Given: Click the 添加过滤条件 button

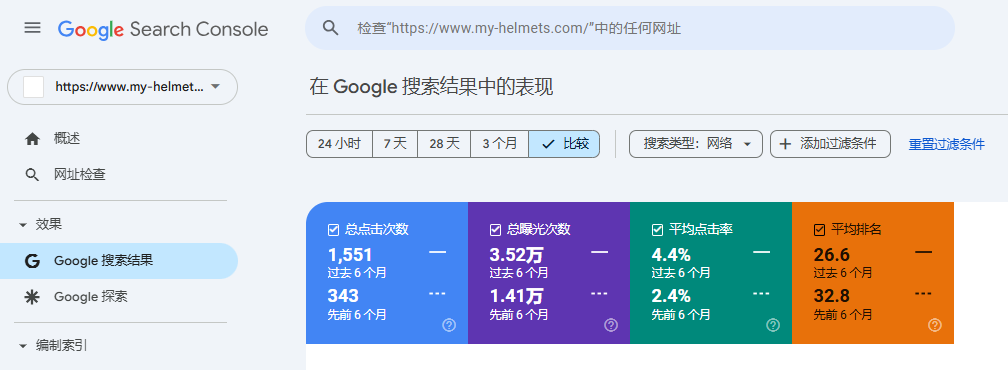Looking at the screenshot, I should coord(831,144).
